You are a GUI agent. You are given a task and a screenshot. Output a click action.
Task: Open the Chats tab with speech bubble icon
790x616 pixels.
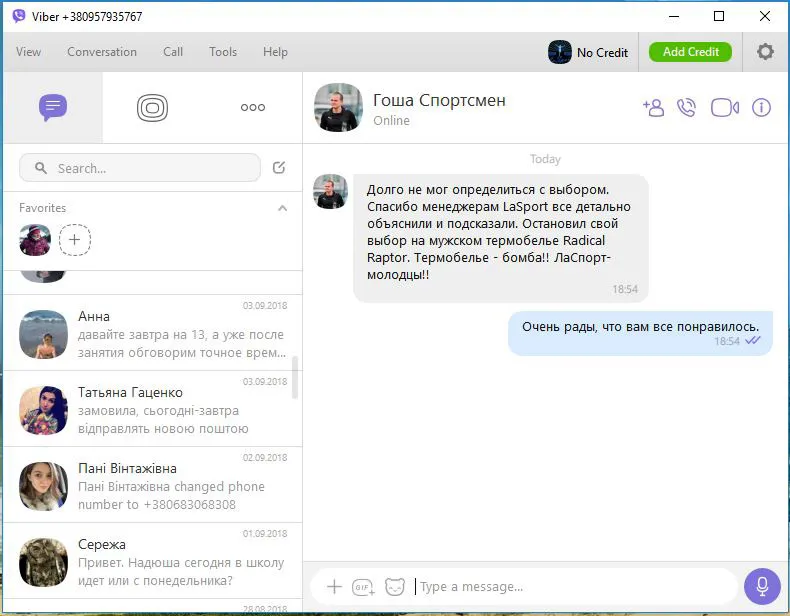[x=53, y=107]
